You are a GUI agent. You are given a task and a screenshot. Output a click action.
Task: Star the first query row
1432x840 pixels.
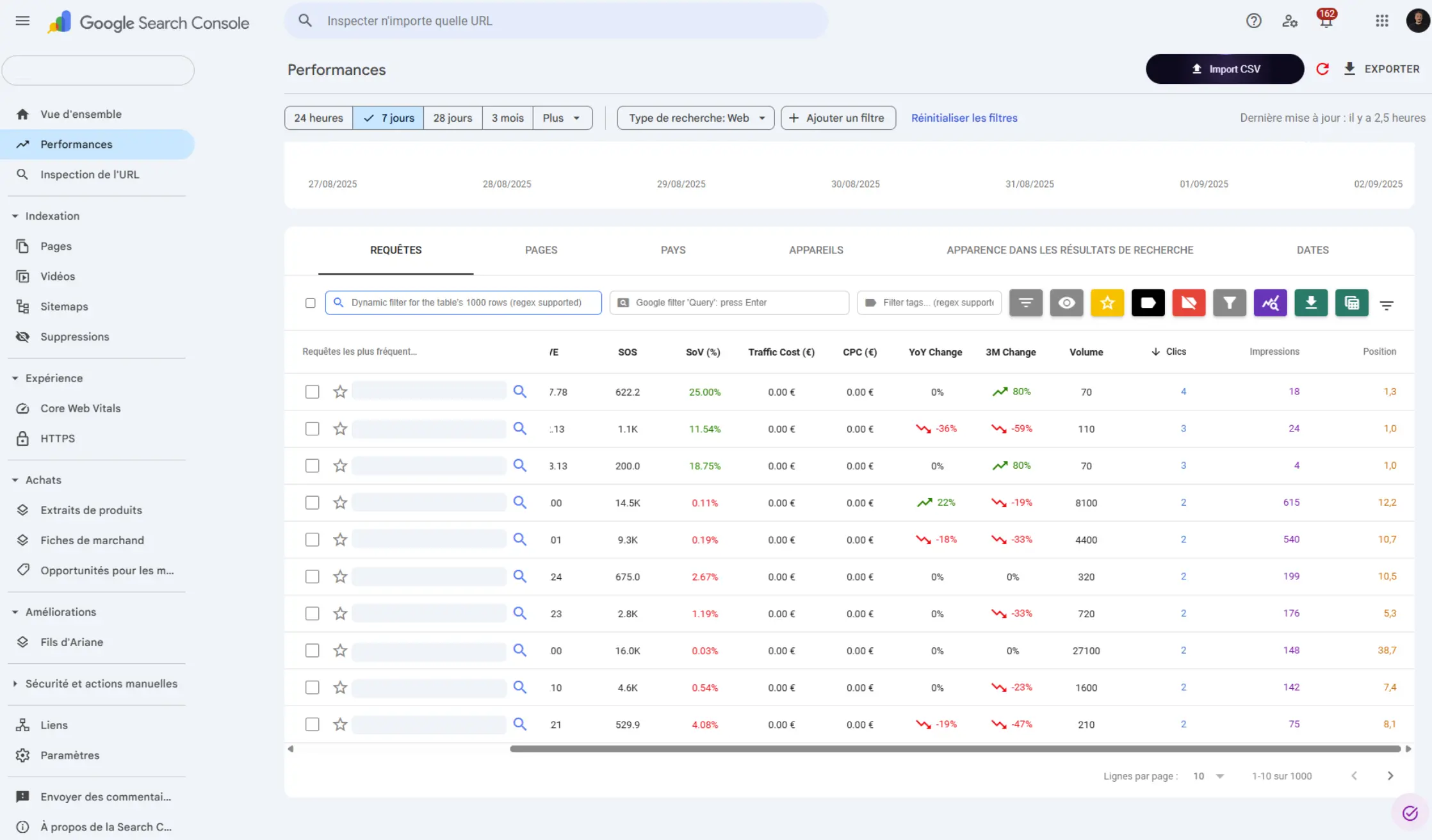[x=340, y=392]
